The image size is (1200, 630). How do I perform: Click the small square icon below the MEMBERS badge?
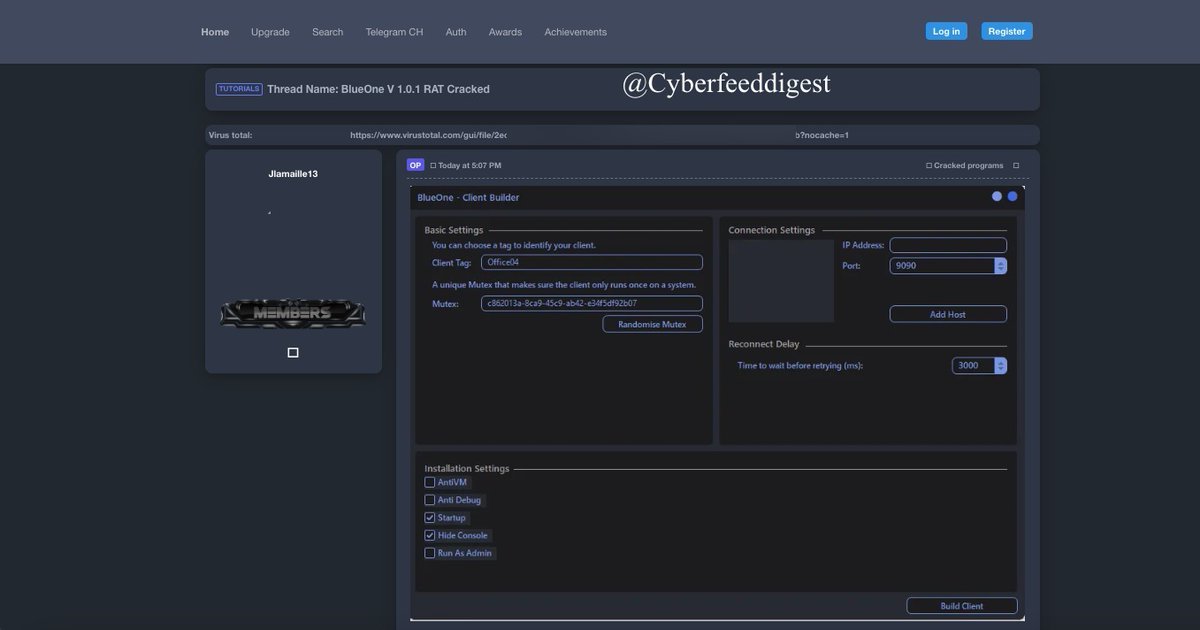[290, 350]
